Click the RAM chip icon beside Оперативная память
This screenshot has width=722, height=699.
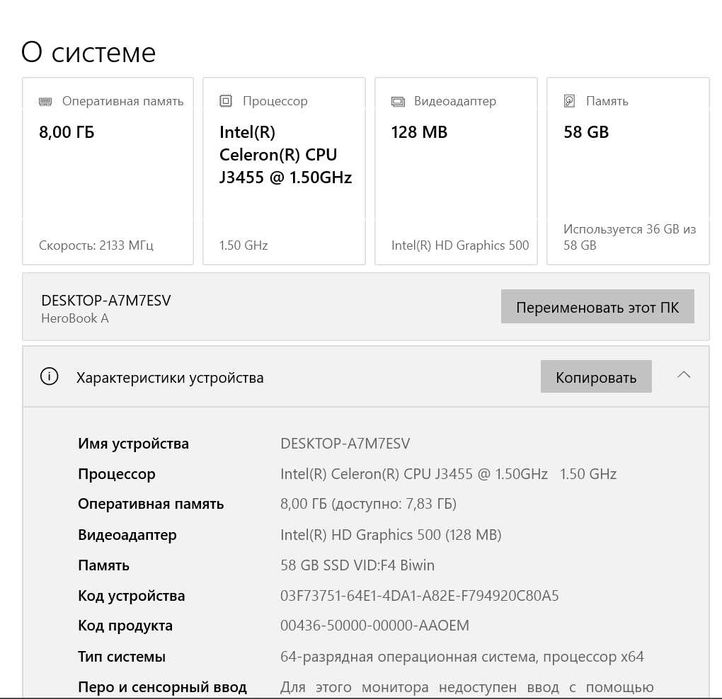click(45, 101)
